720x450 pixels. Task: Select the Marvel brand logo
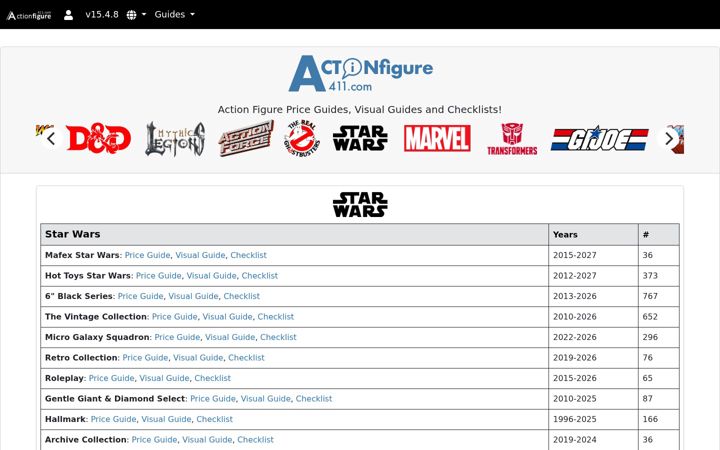click(x=437, y=139)
